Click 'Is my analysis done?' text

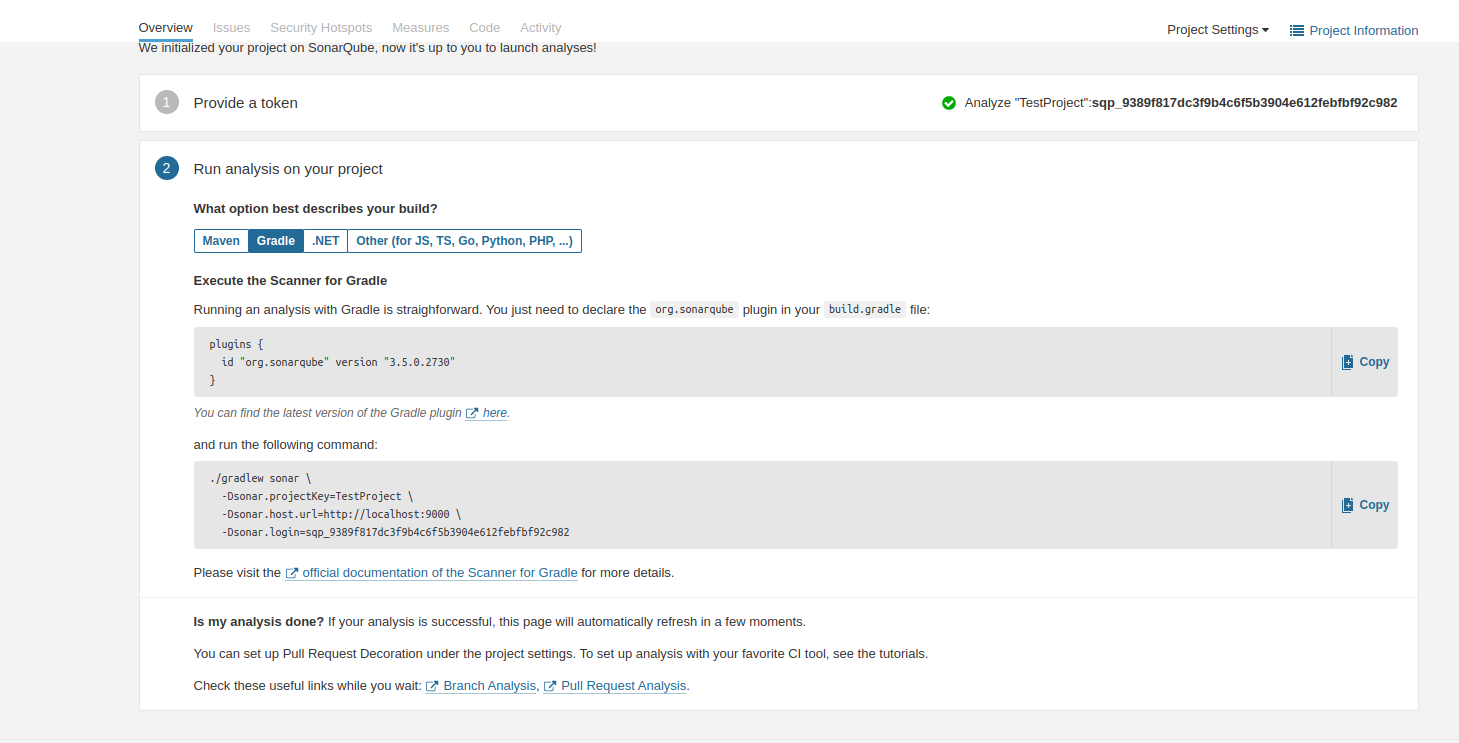click(x=259, y=622)
